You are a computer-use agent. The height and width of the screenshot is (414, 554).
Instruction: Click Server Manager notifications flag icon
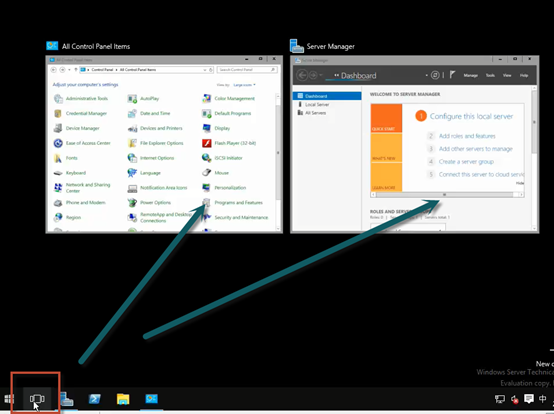coord(452,75)
